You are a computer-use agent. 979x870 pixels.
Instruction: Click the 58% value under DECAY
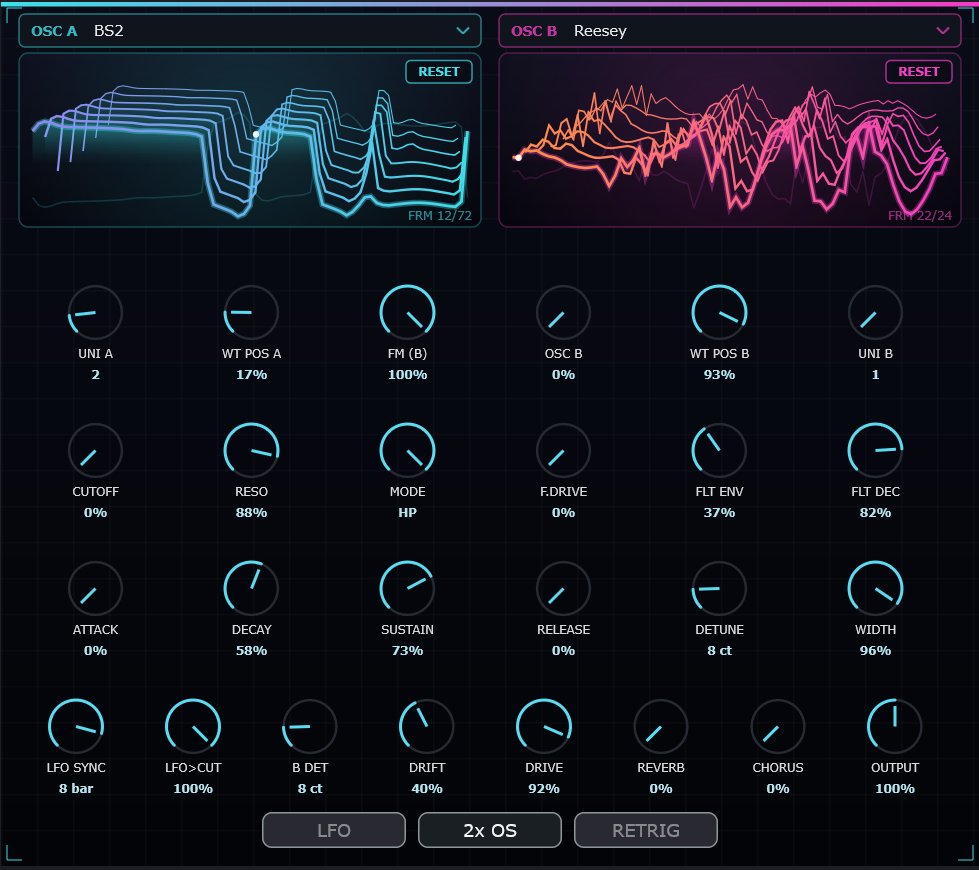252,651
